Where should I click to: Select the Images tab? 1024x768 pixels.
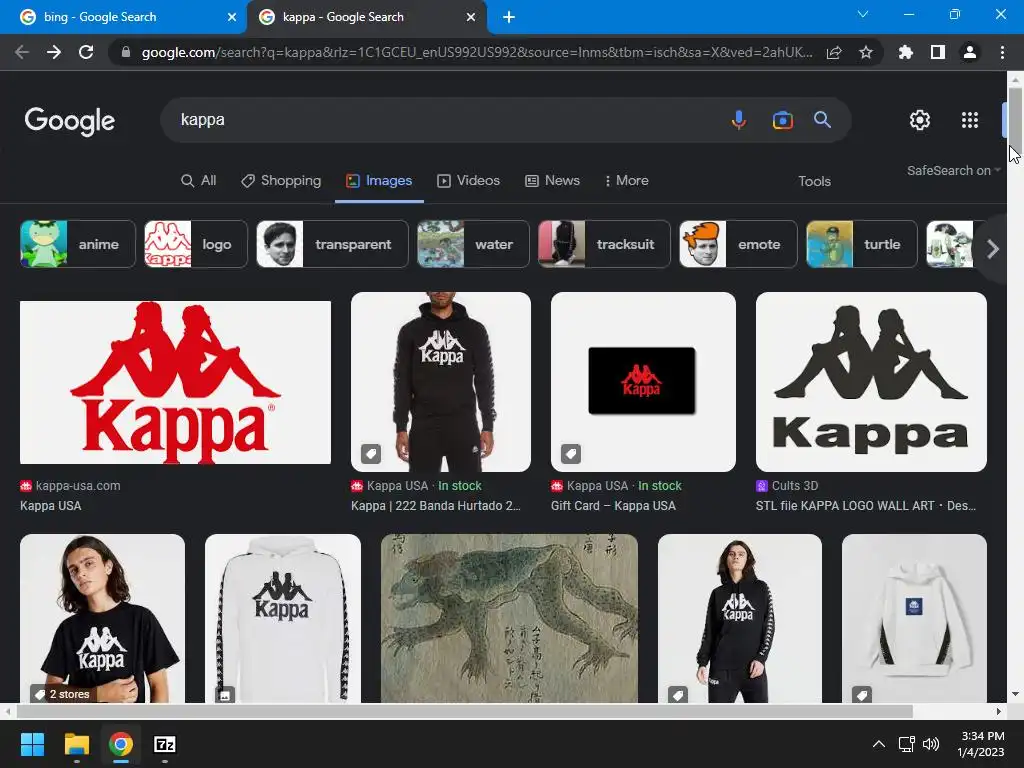pos(379,181)
